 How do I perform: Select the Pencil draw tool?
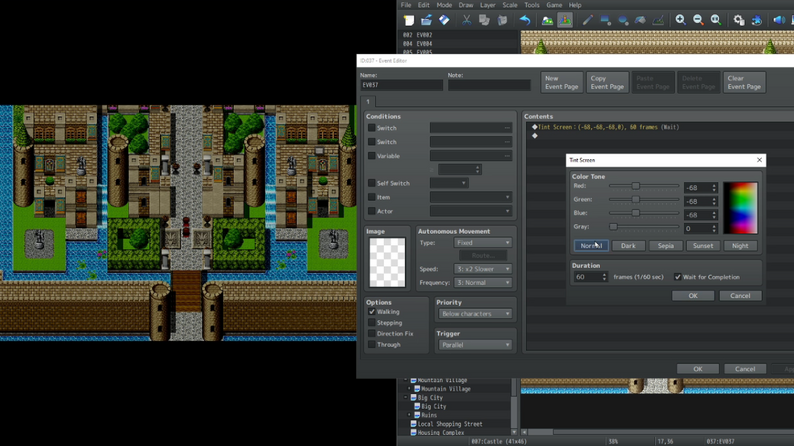587,20
